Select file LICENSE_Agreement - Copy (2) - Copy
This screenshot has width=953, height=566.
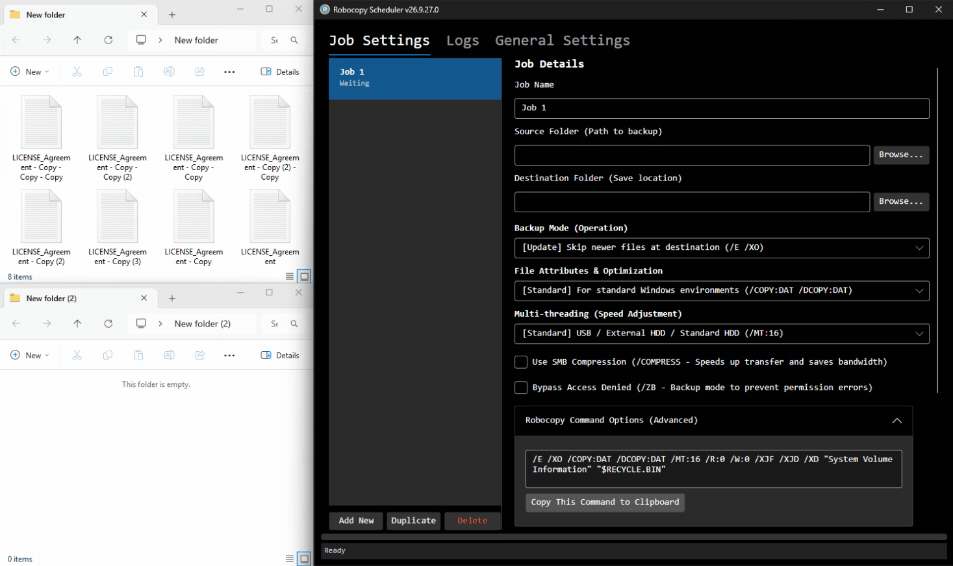(270, 139)
